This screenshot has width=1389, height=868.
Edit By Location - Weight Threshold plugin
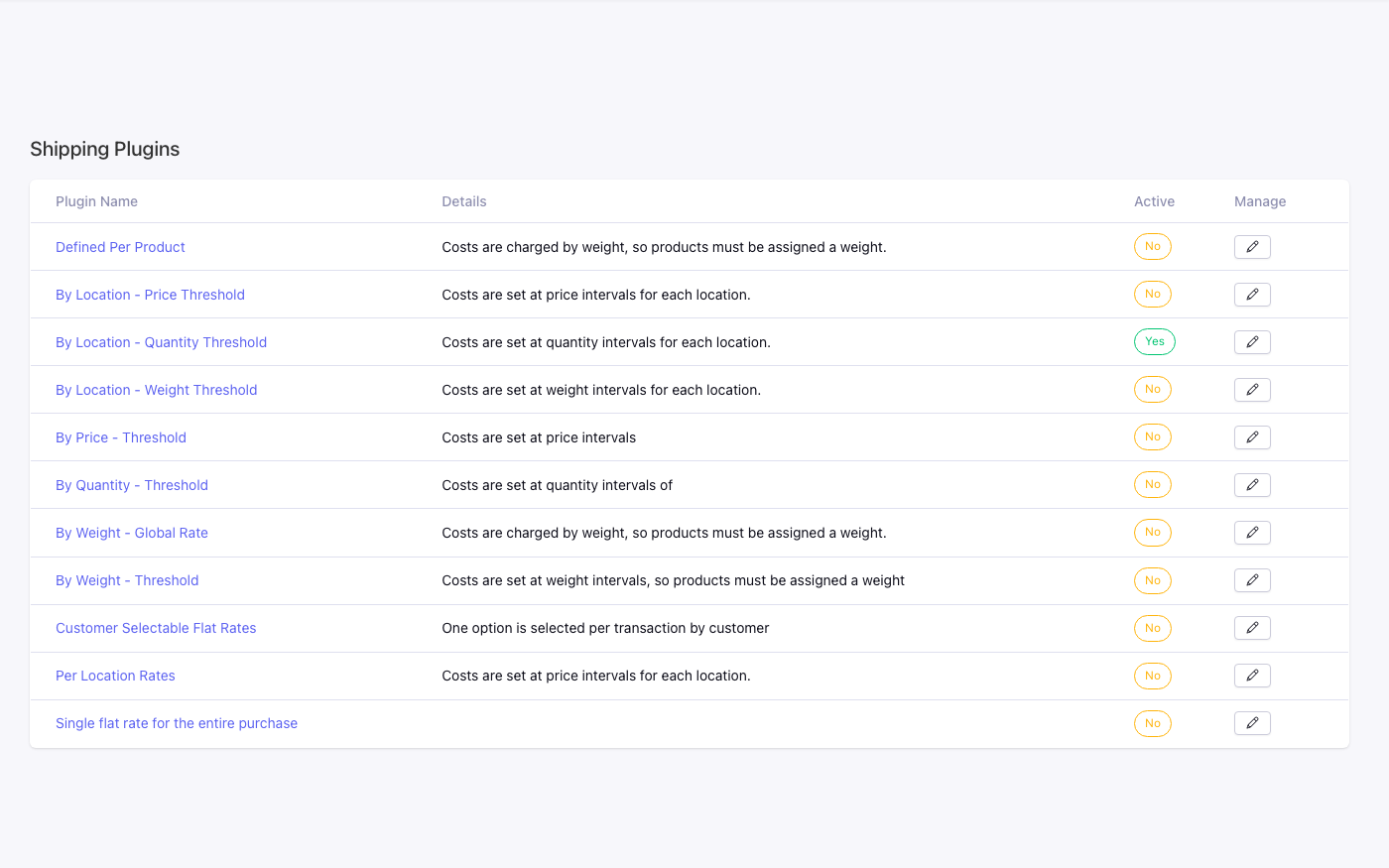coord(1252,390)
